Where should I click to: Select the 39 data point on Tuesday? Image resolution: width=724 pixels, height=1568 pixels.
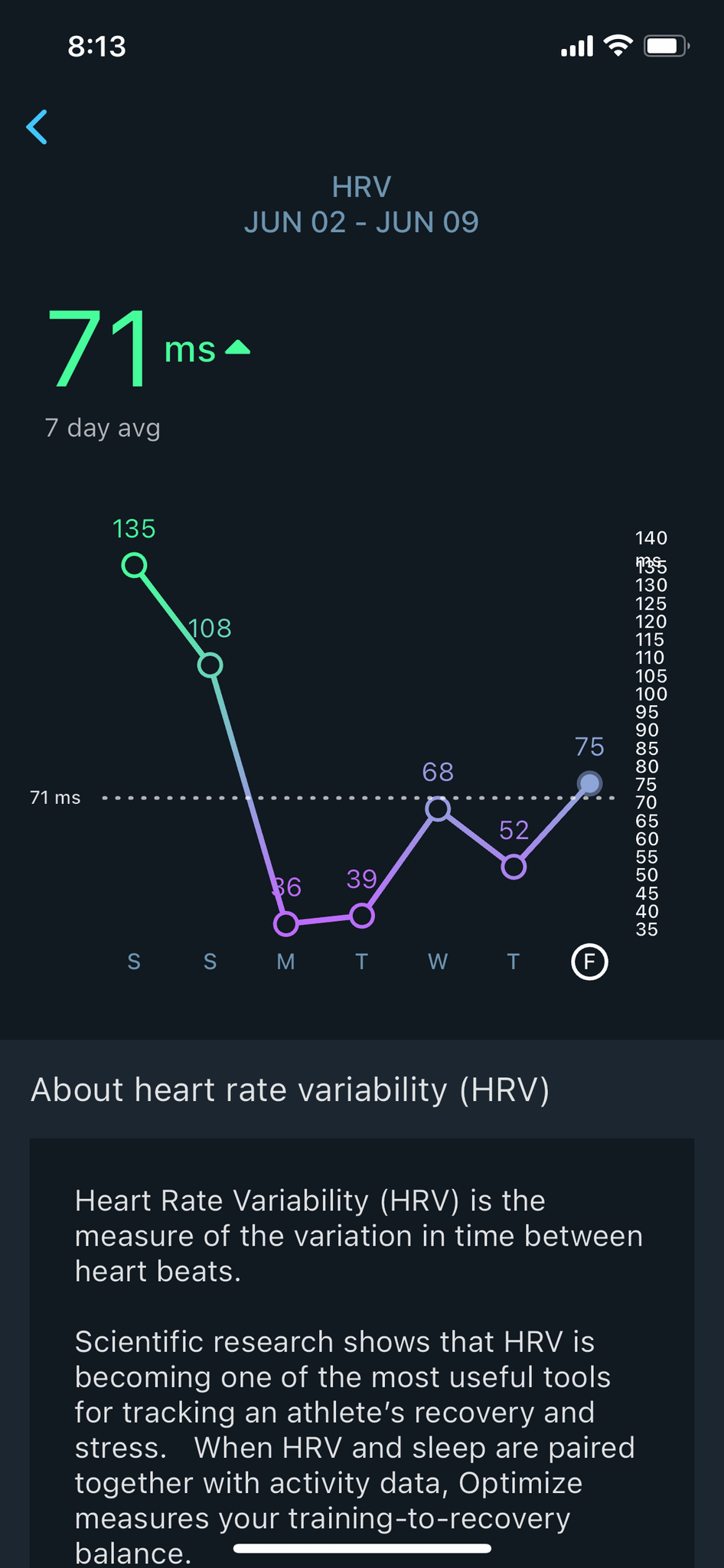point(361,916)
